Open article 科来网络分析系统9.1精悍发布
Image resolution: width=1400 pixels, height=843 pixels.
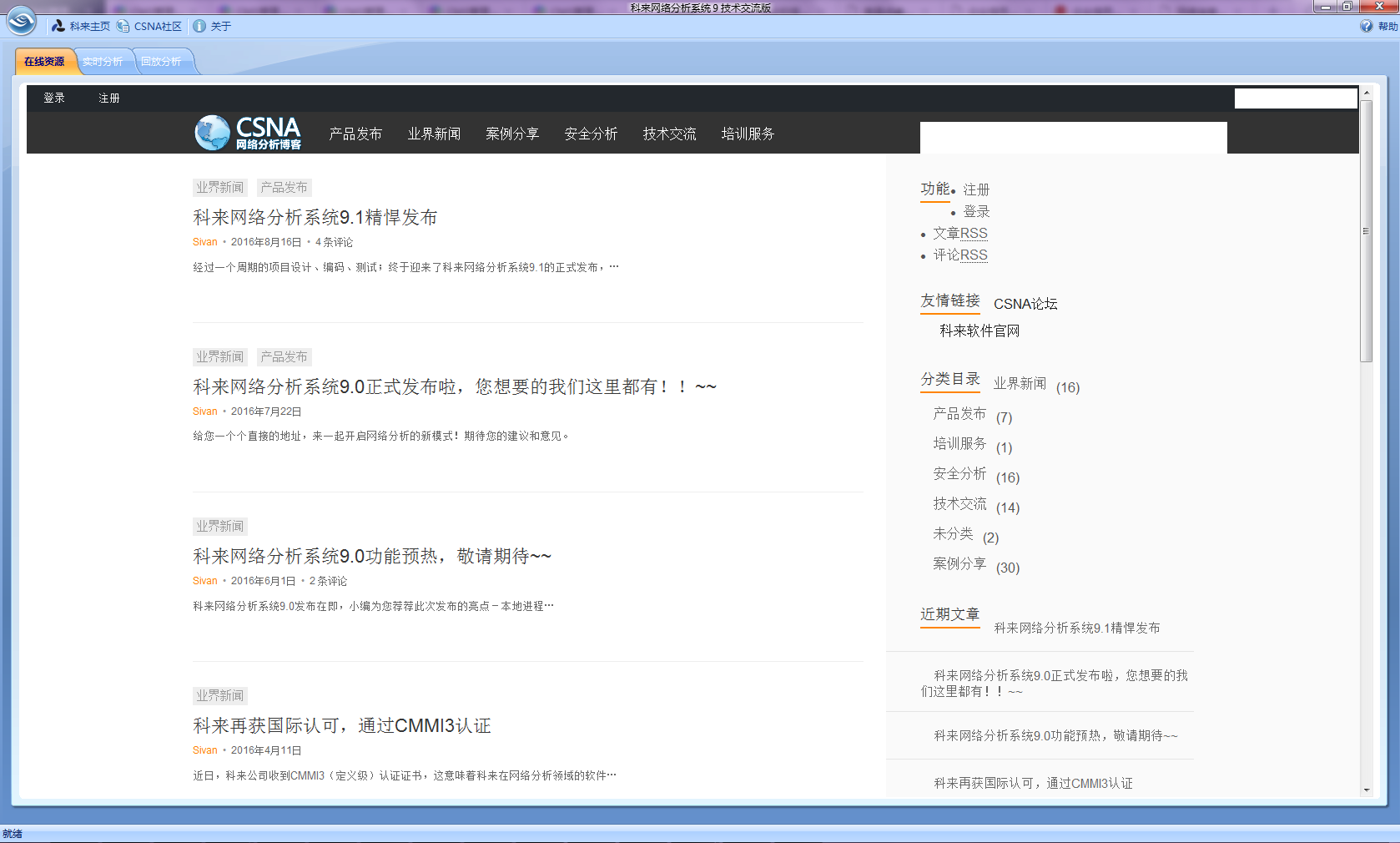[x=315, y=217]
